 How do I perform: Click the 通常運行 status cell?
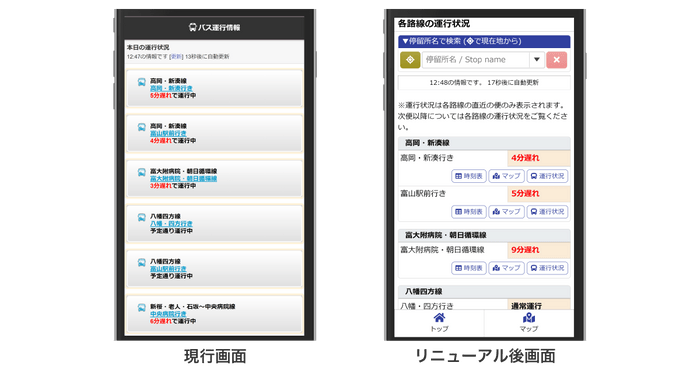tap(538, 305)
